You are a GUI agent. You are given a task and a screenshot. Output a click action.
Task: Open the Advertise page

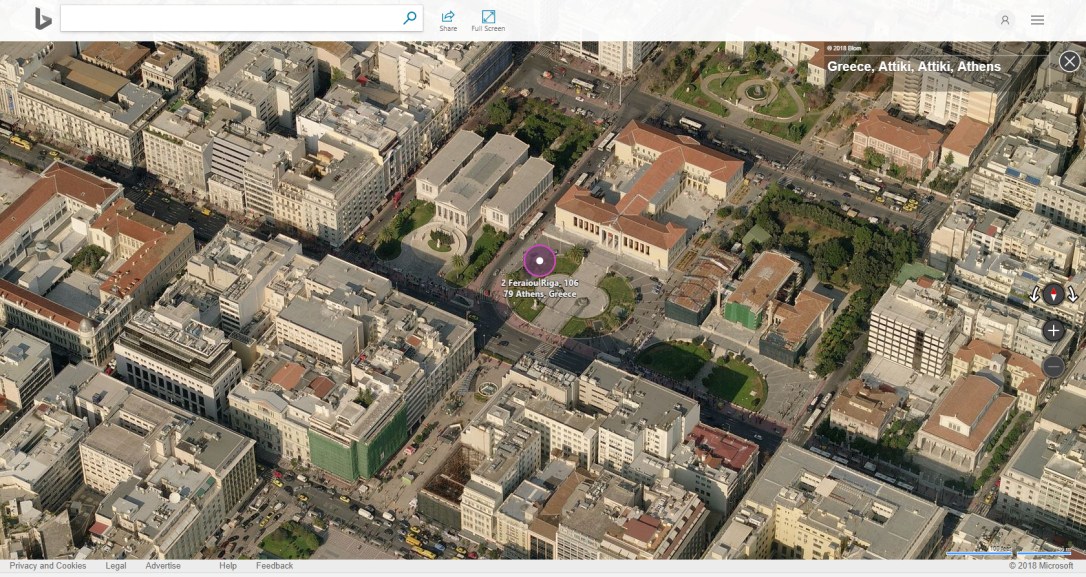(x=161, y=565)
